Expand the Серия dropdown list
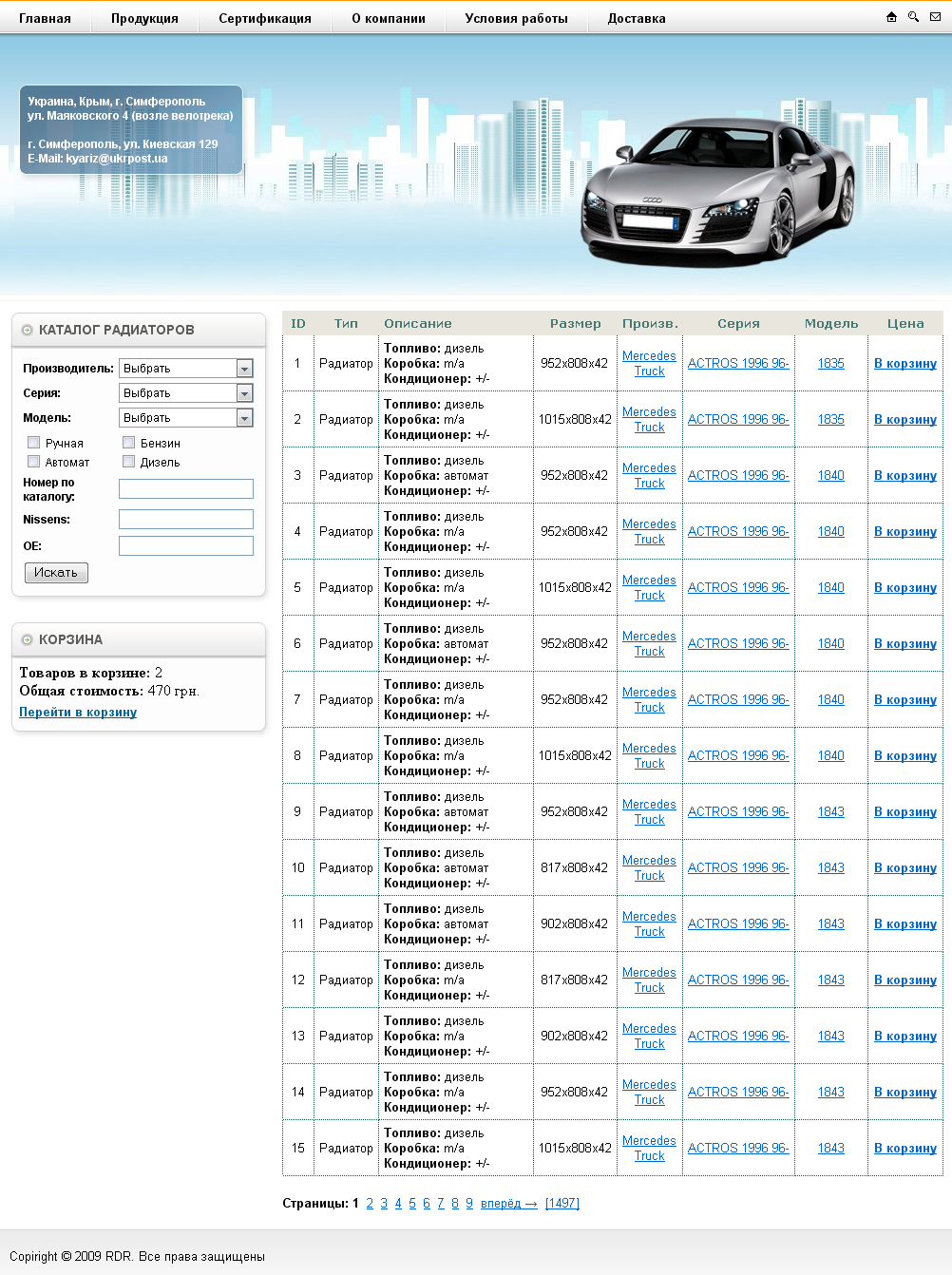The height and width of the screenshot is (1275, 952). pos(186,393)
